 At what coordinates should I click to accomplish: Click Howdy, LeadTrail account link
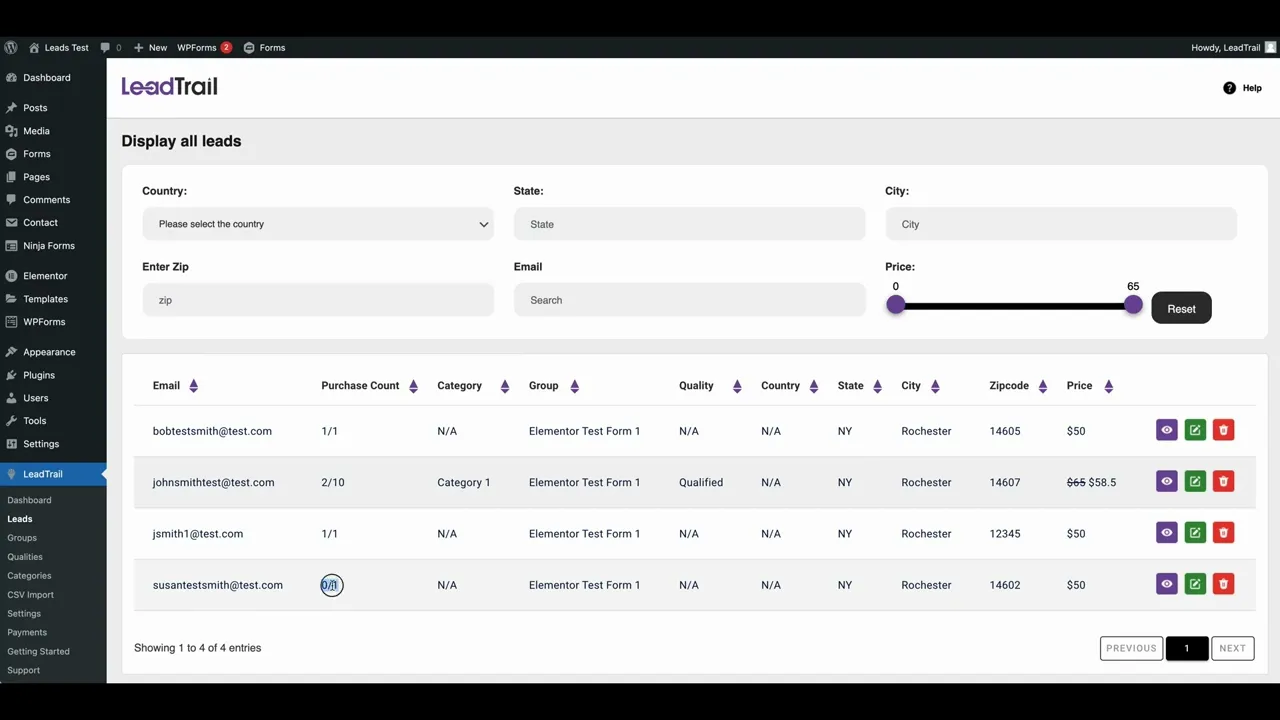(1226, 47)
